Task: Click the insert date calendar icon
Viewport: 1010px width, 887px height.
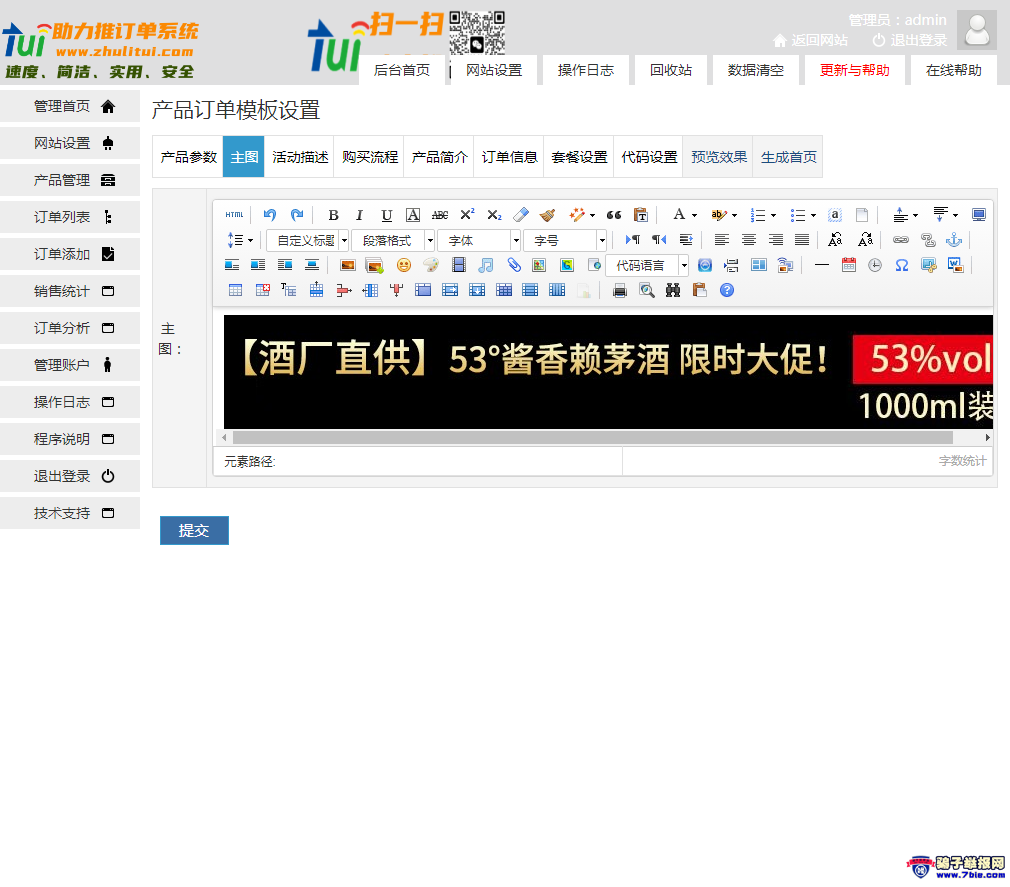Action: point(849,265)
